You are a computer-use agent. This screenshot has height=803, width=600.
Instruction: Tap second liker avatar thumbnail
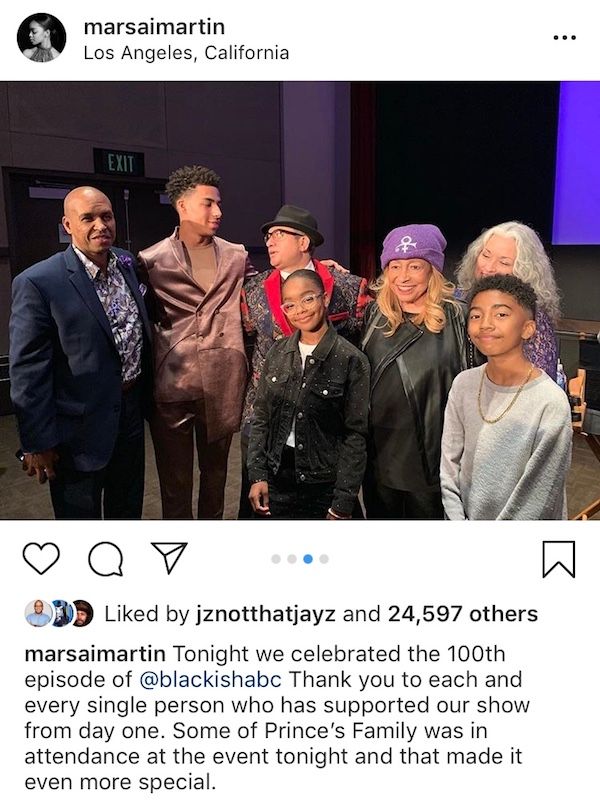click(x=62, y=613)
